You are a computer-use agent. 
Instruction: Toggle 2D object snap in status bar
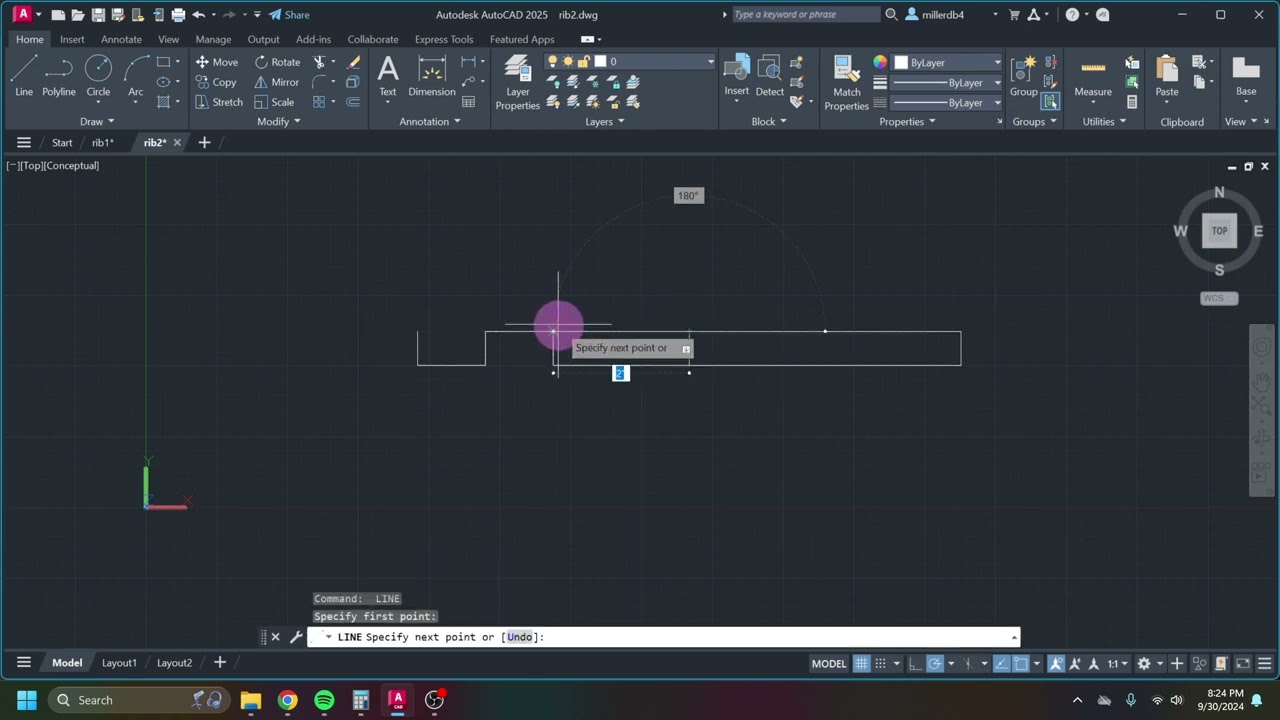click(1021, 663)
